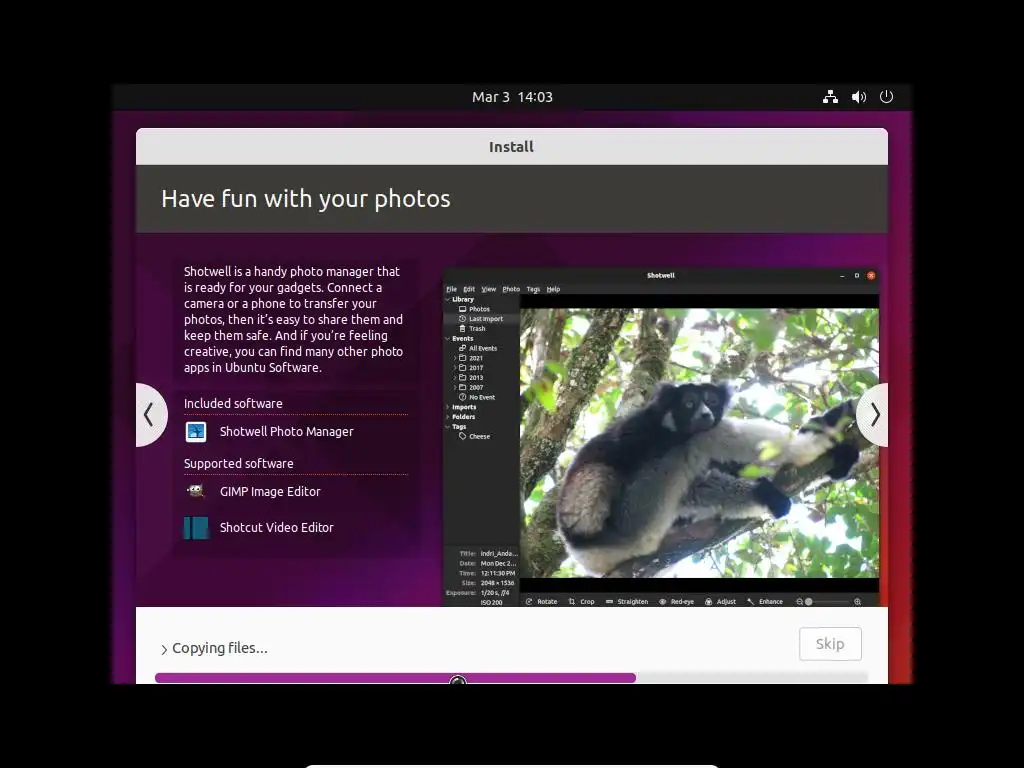
Task: Click the 'Install' window title
Action: coord(511,147)
